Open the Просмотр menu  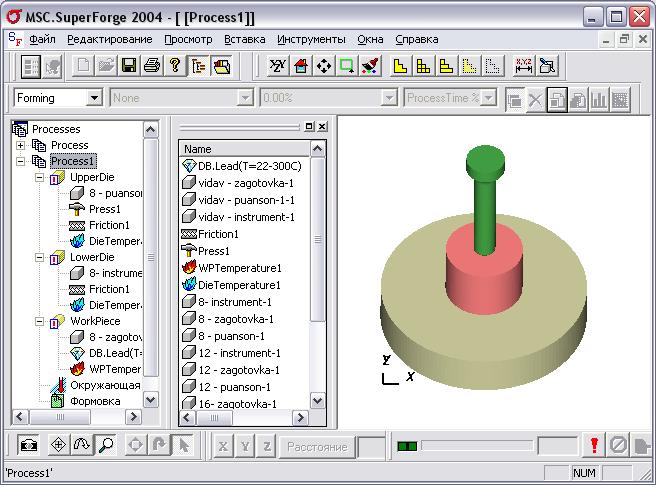pos(188,39)
